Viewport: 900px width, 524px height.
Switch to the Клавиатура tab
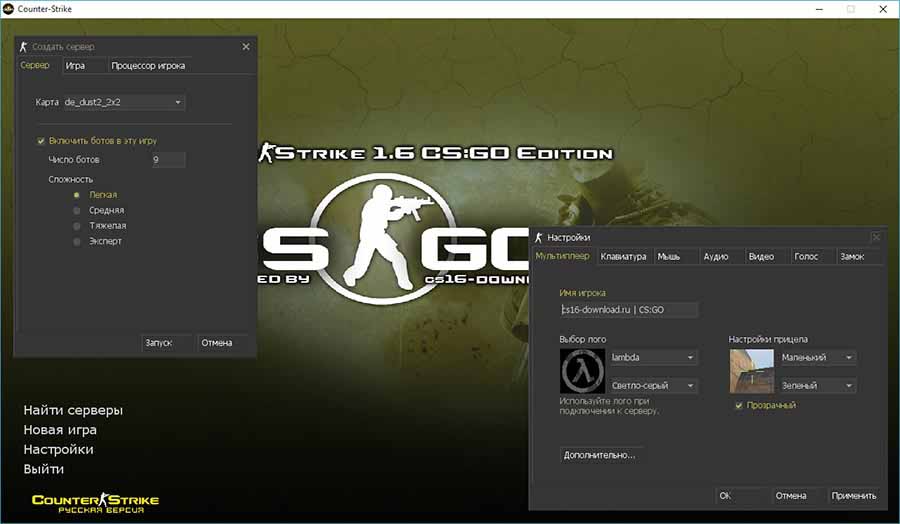[623, 257]
